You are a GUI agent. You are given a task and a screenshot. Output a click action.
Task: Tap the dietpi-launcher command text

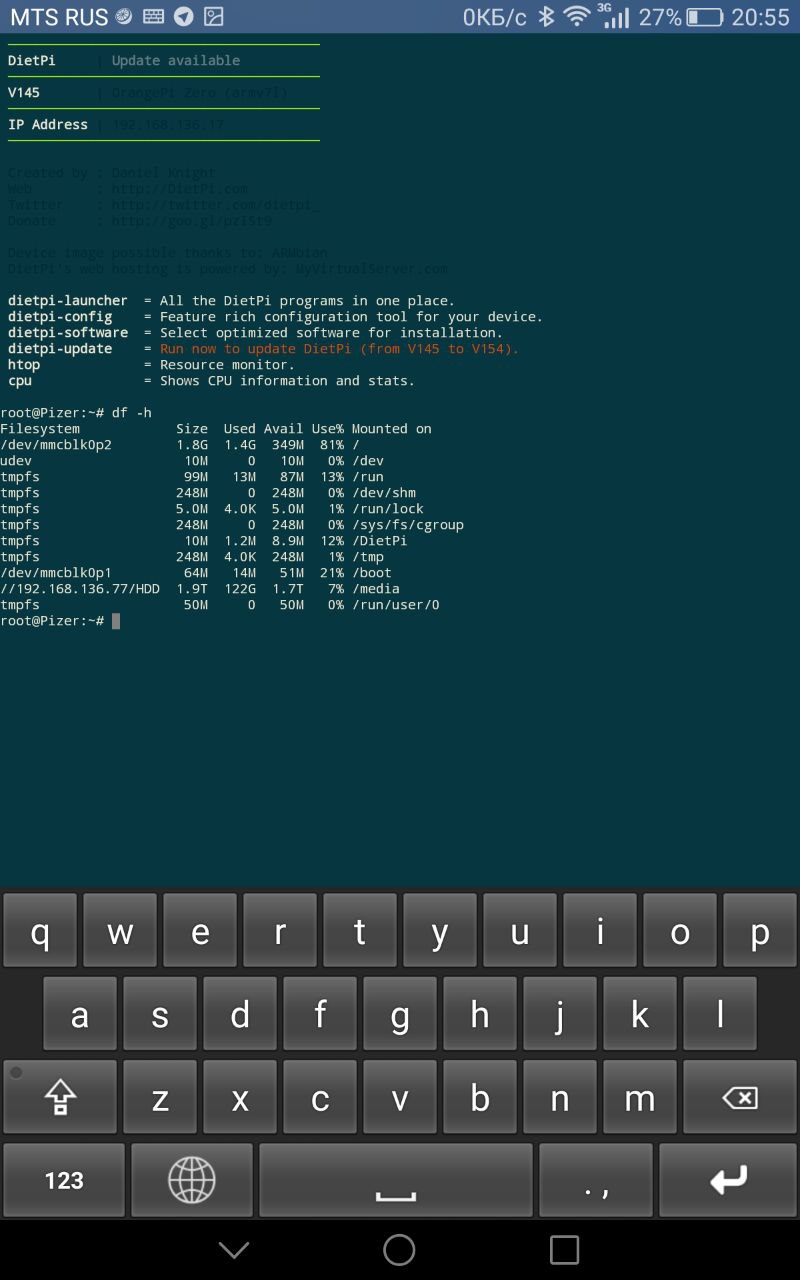pos(68,301)
